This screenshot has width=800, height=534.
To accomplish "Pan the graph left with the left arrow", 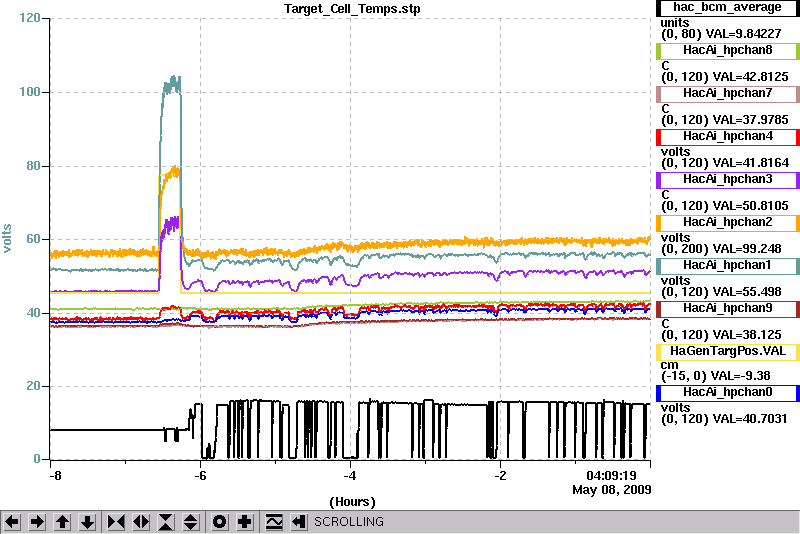I will tap(12, 522).
